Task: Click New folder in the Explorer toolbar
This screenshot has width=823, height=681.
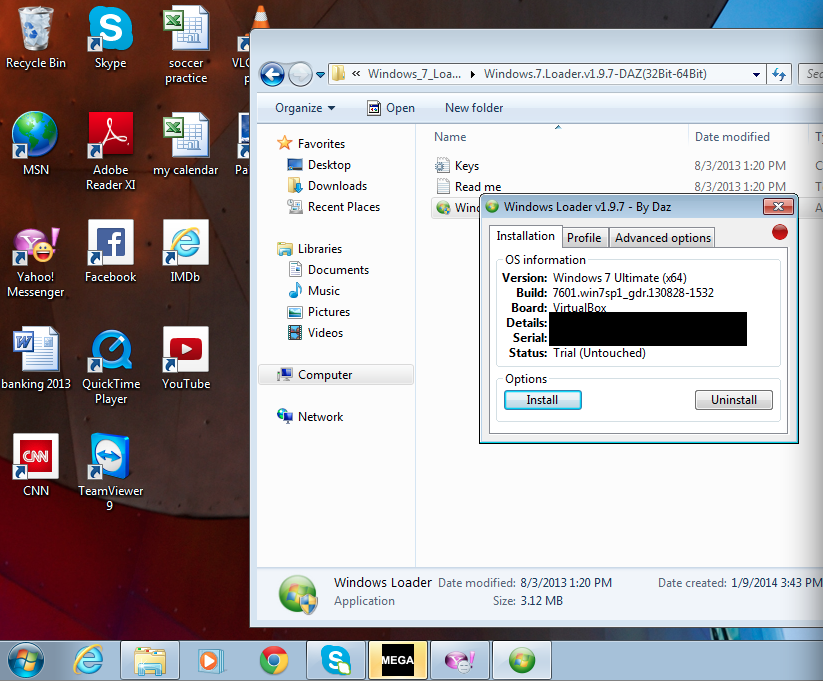Action: tap(474, 108)
